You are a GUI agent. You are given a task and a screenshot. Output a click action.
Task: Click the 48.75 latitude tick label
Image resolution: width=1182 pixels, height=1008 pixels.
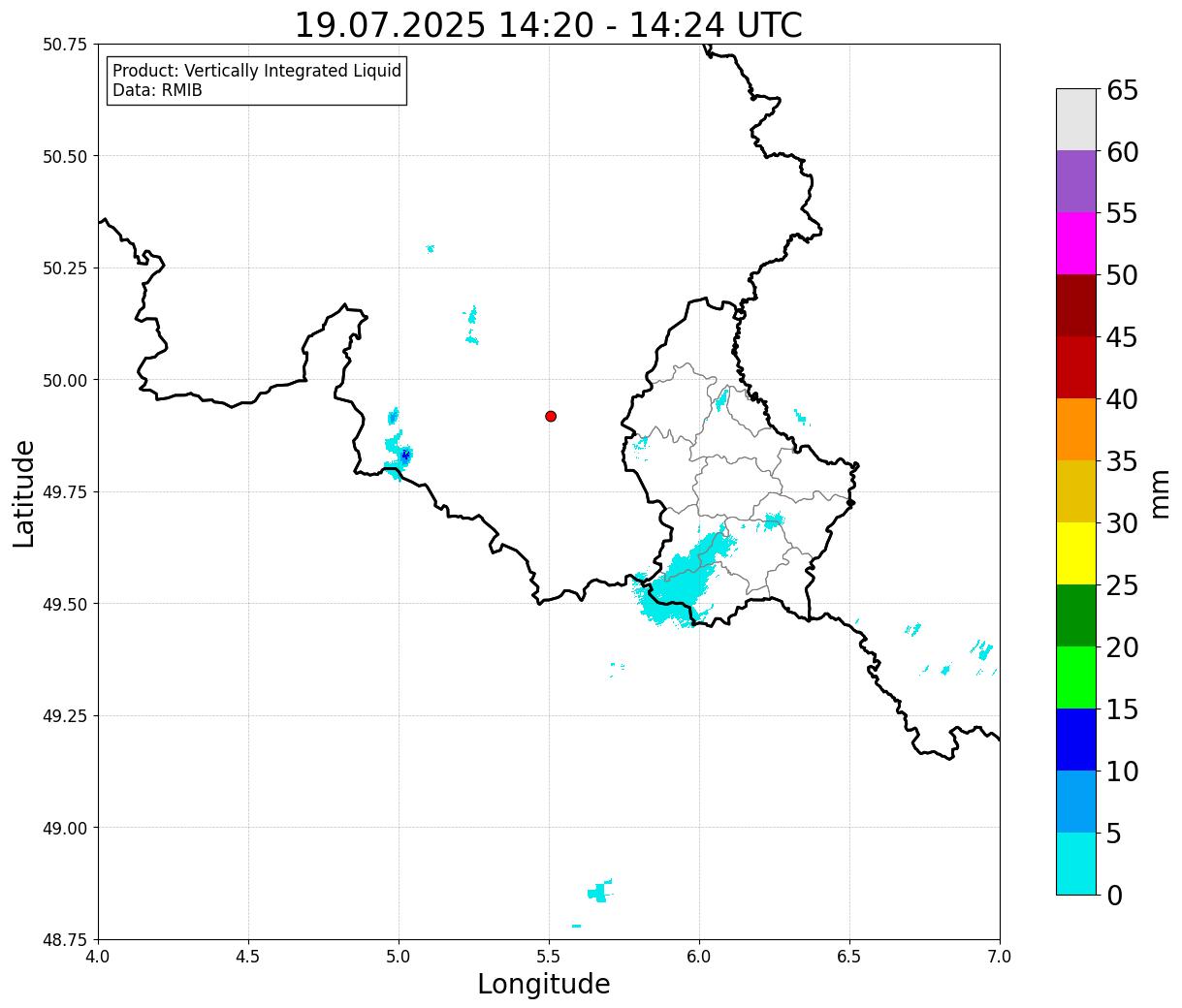point(65,939)
